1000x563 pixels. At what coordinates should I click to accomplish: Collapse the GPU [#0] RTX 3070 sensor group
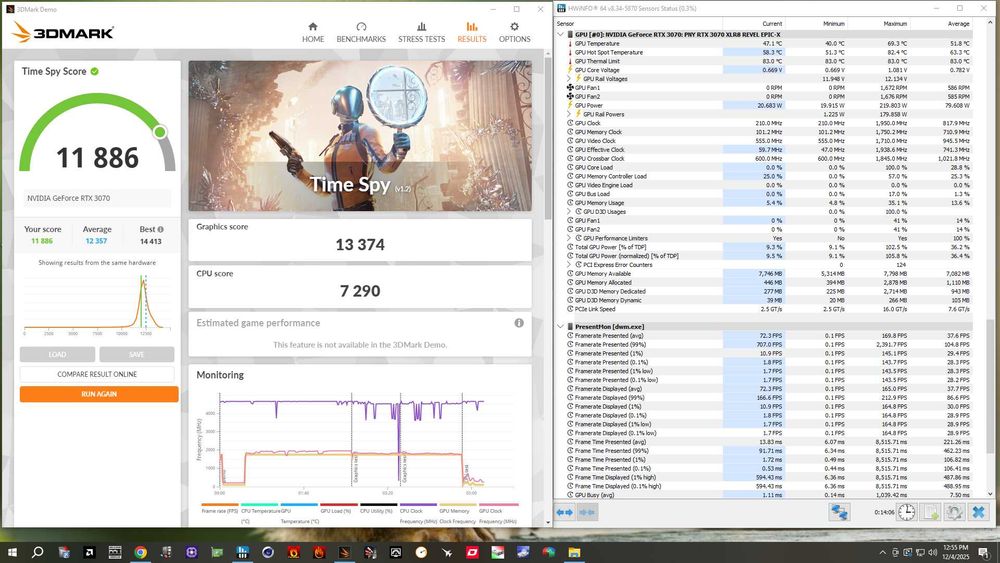pos(561,34)
